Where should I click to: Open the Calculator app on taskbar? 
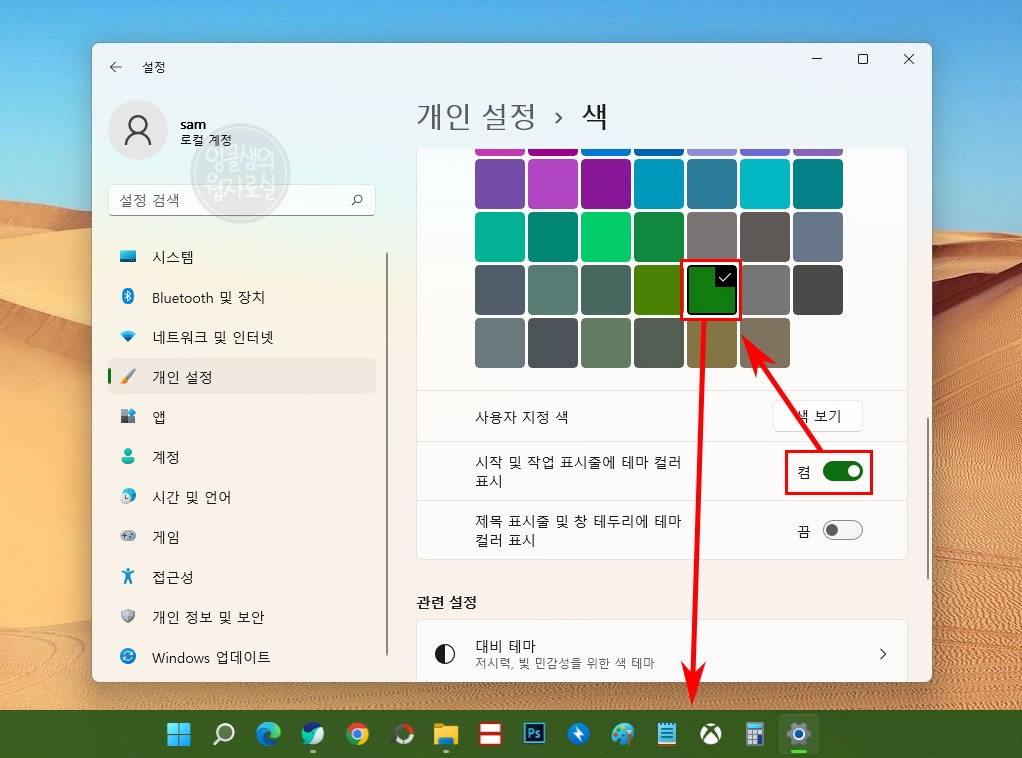coord(755,735)
